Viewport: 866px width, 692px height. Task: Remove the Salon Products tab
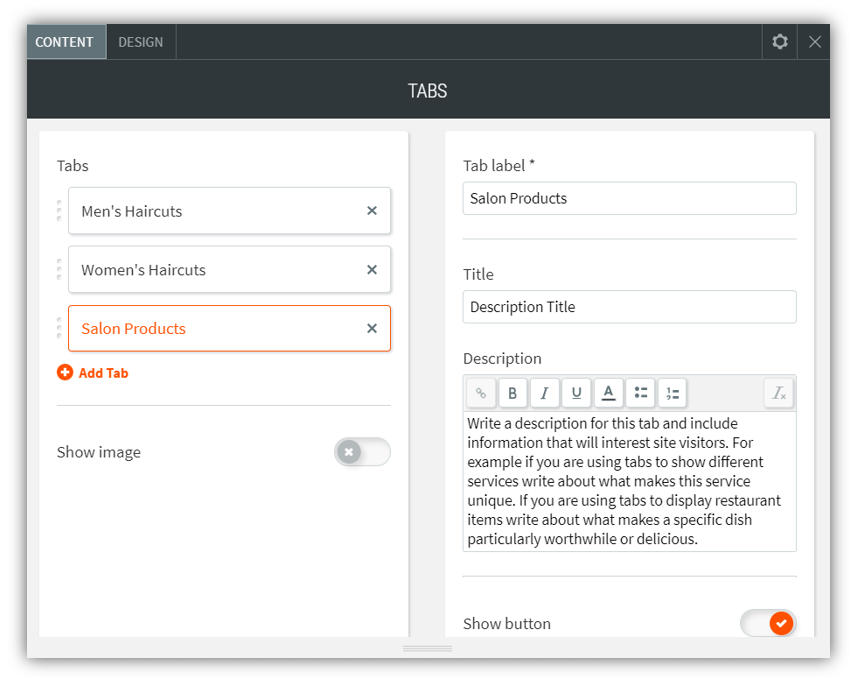[372, 328]
